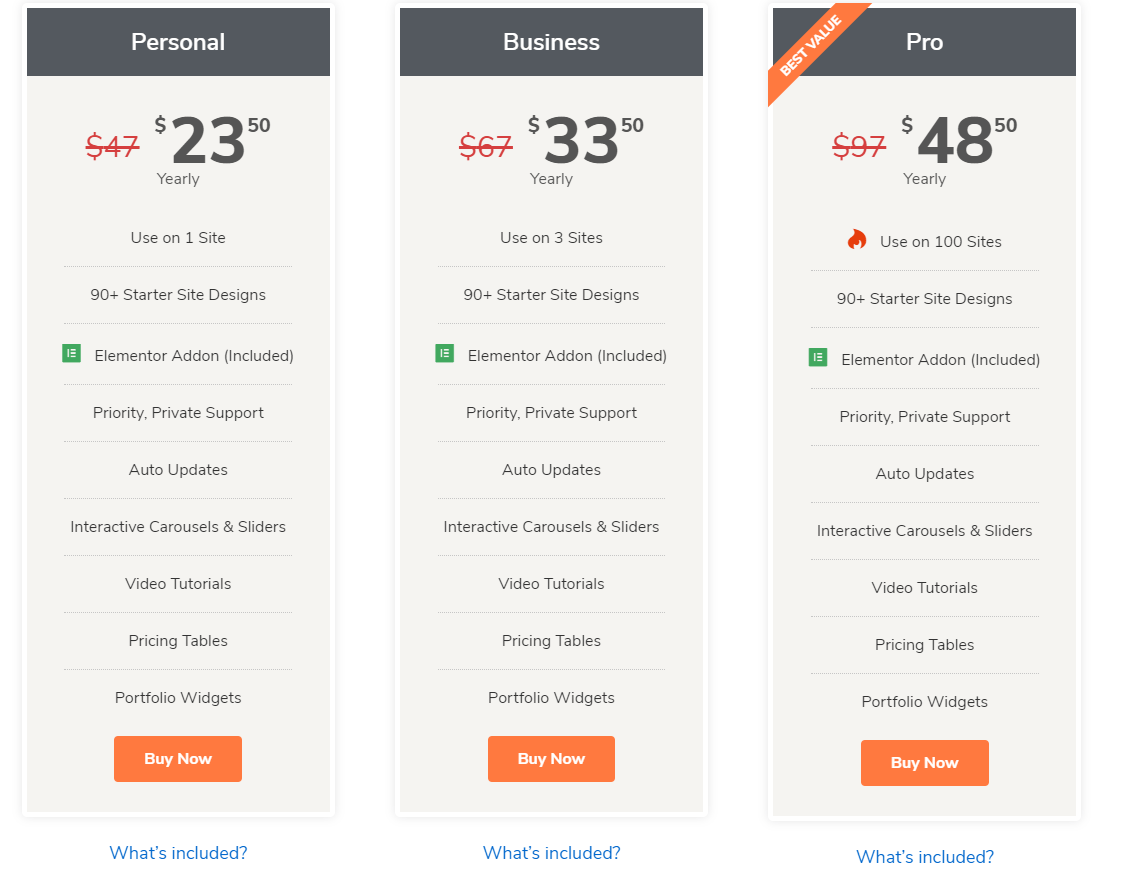Click the flame icon next to Use on 100 Sites
This screenshot has width=1127, height=876.
click(858, 239)
